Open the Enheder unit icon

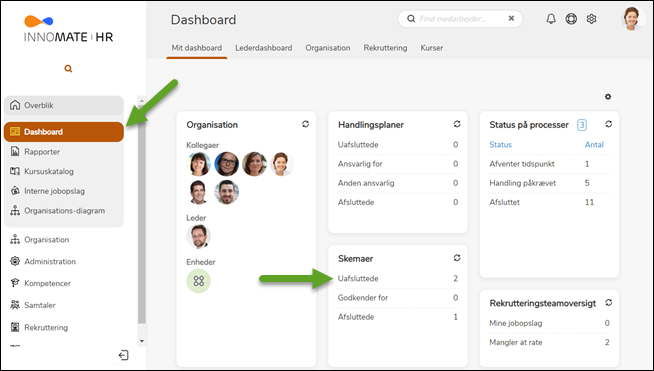pyautogui.click(x=199, y=281)
